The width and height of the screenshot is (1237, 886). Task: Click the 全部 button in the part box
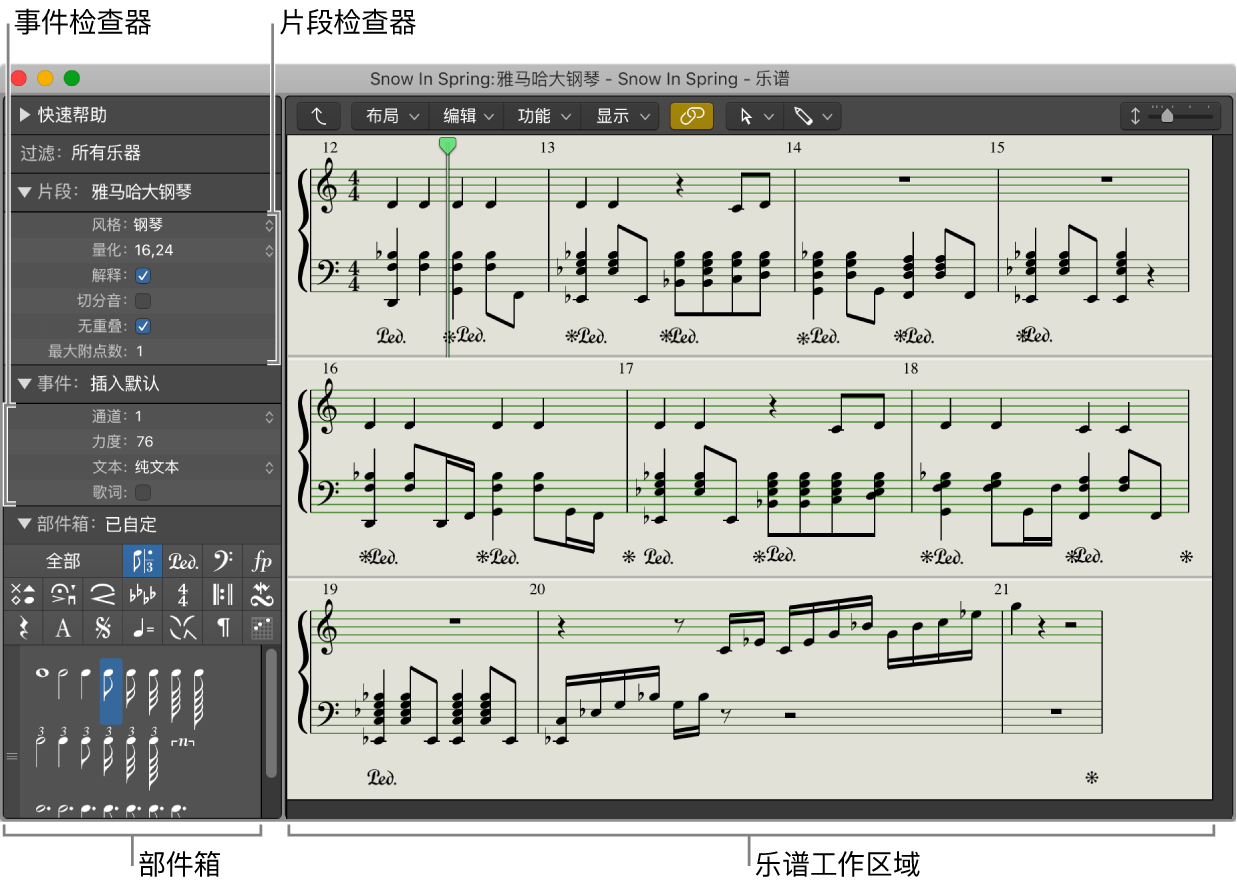tap(63, 561)
